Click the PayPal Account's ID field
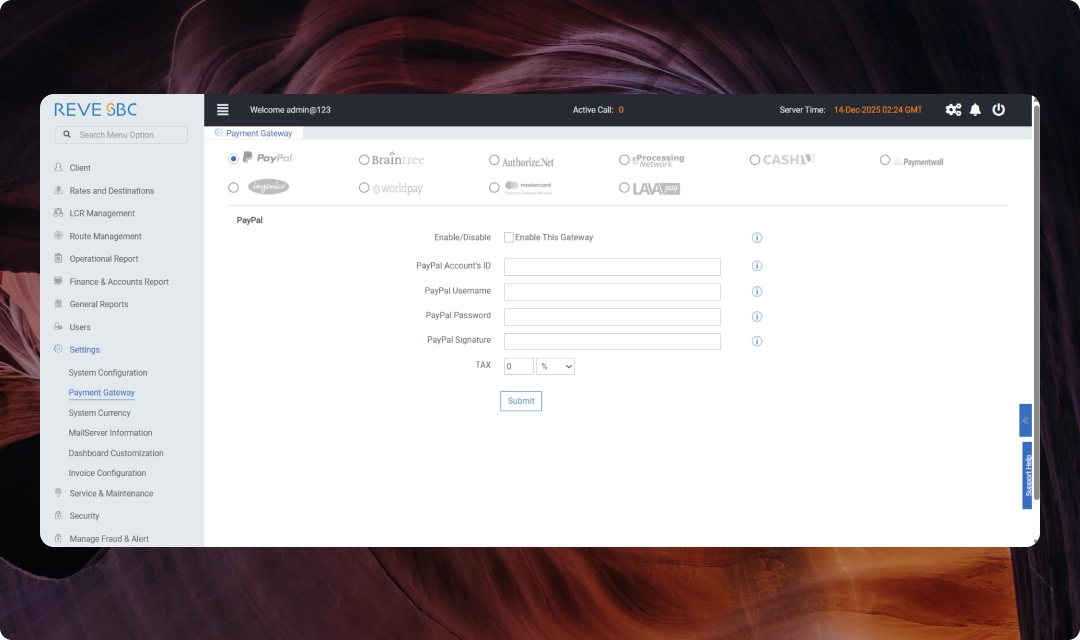Image resolution: width=1080 pixels, height=640 pixels. click(612, 267)
